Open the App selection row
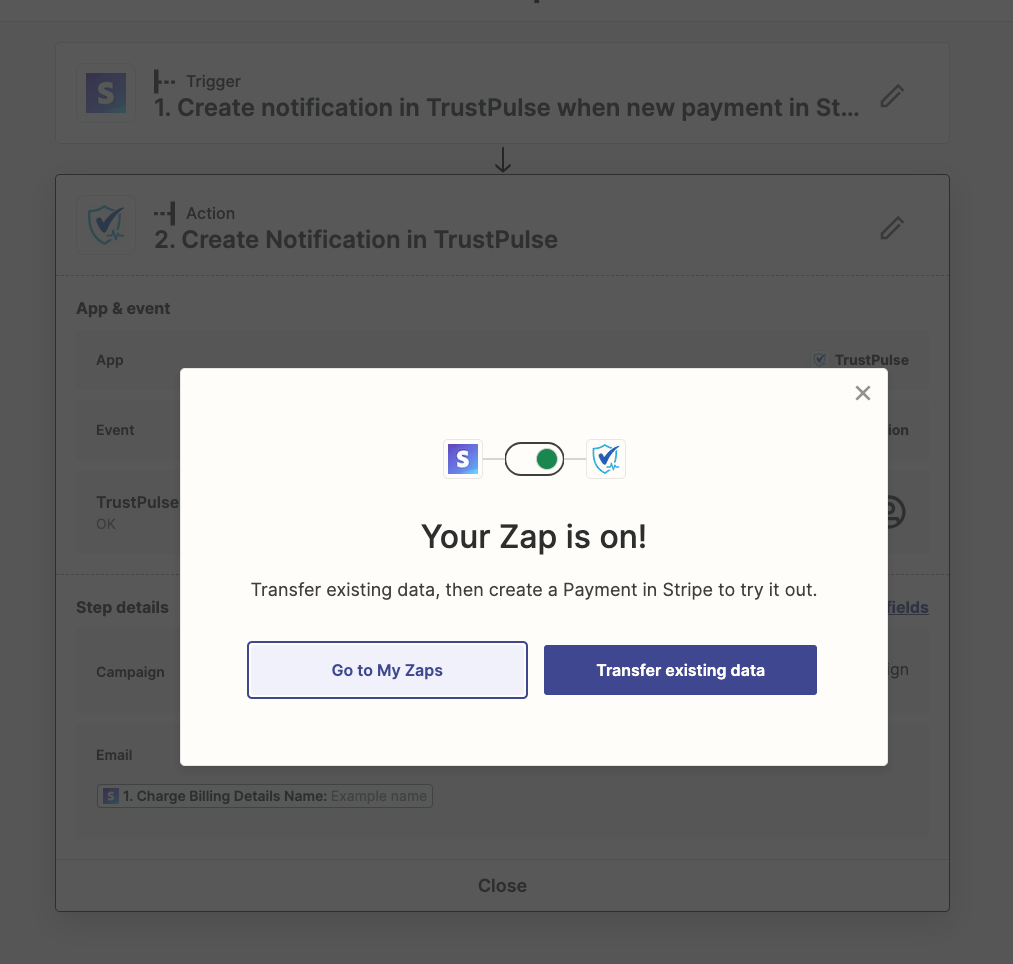 point(130,360)
